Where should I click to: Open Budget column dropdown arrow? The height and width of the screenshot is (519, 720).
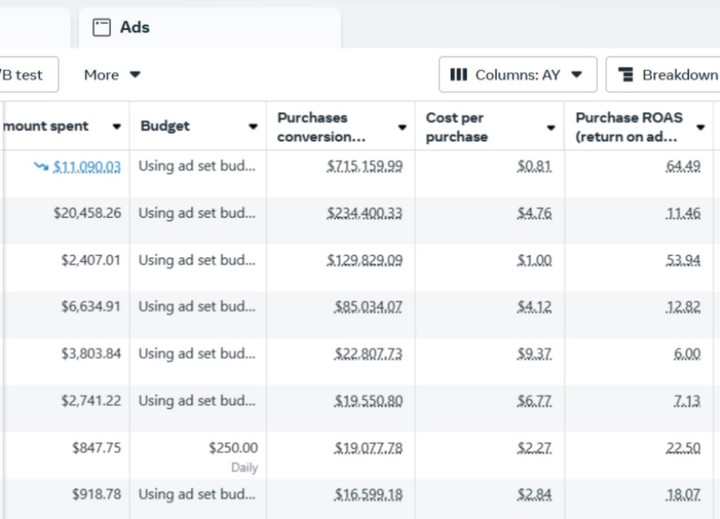[x=253, y=127]
